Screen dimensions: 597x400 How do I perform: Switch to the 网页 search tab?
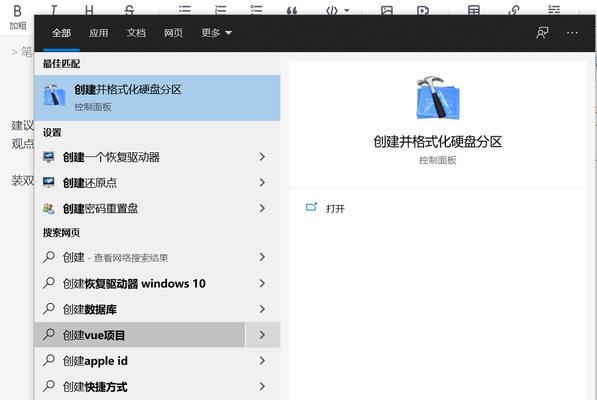[173, 33]
